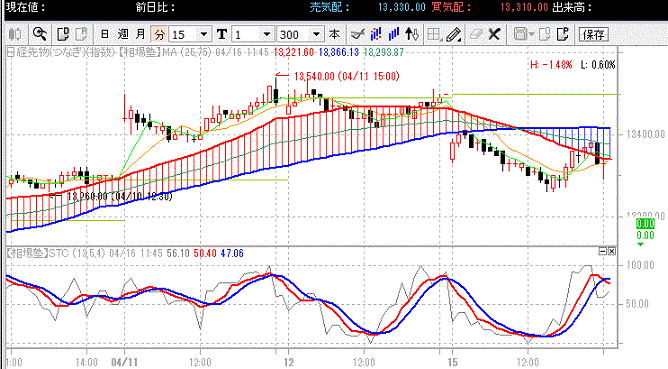
Task: Click the red-blue bar chart icon
Action: 375,34
